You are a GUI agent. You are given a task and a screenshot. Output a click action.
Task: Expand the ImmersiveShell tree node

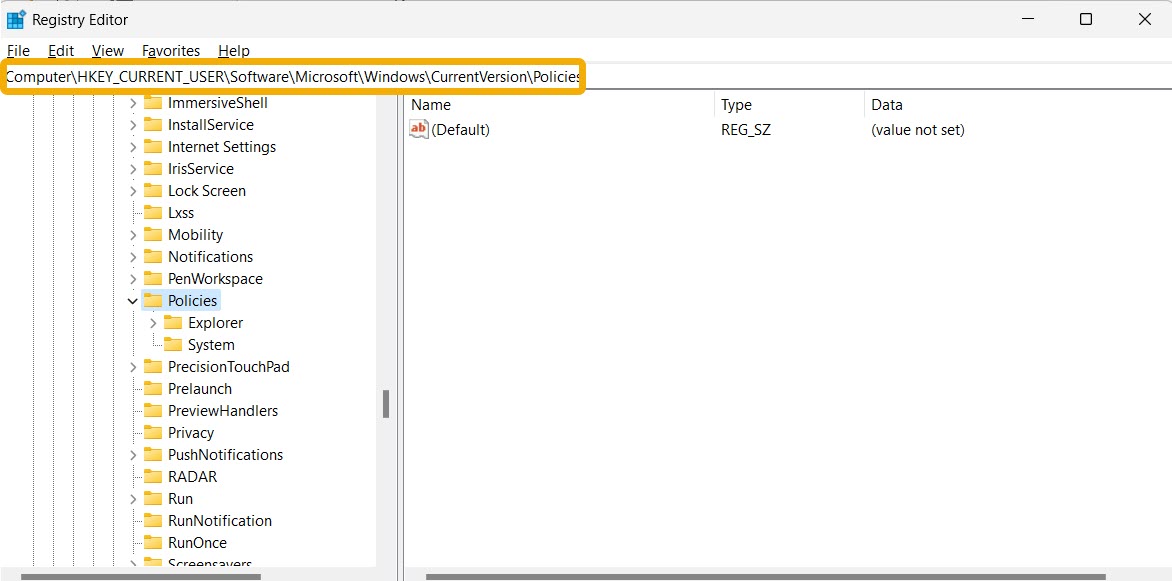coord(132,102)
